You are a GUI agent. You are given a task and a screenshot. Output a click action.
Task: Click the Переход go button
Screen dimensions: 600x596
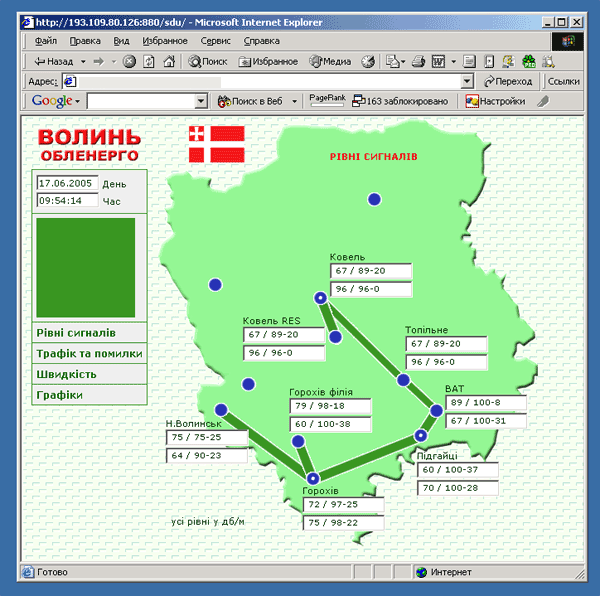508,81
